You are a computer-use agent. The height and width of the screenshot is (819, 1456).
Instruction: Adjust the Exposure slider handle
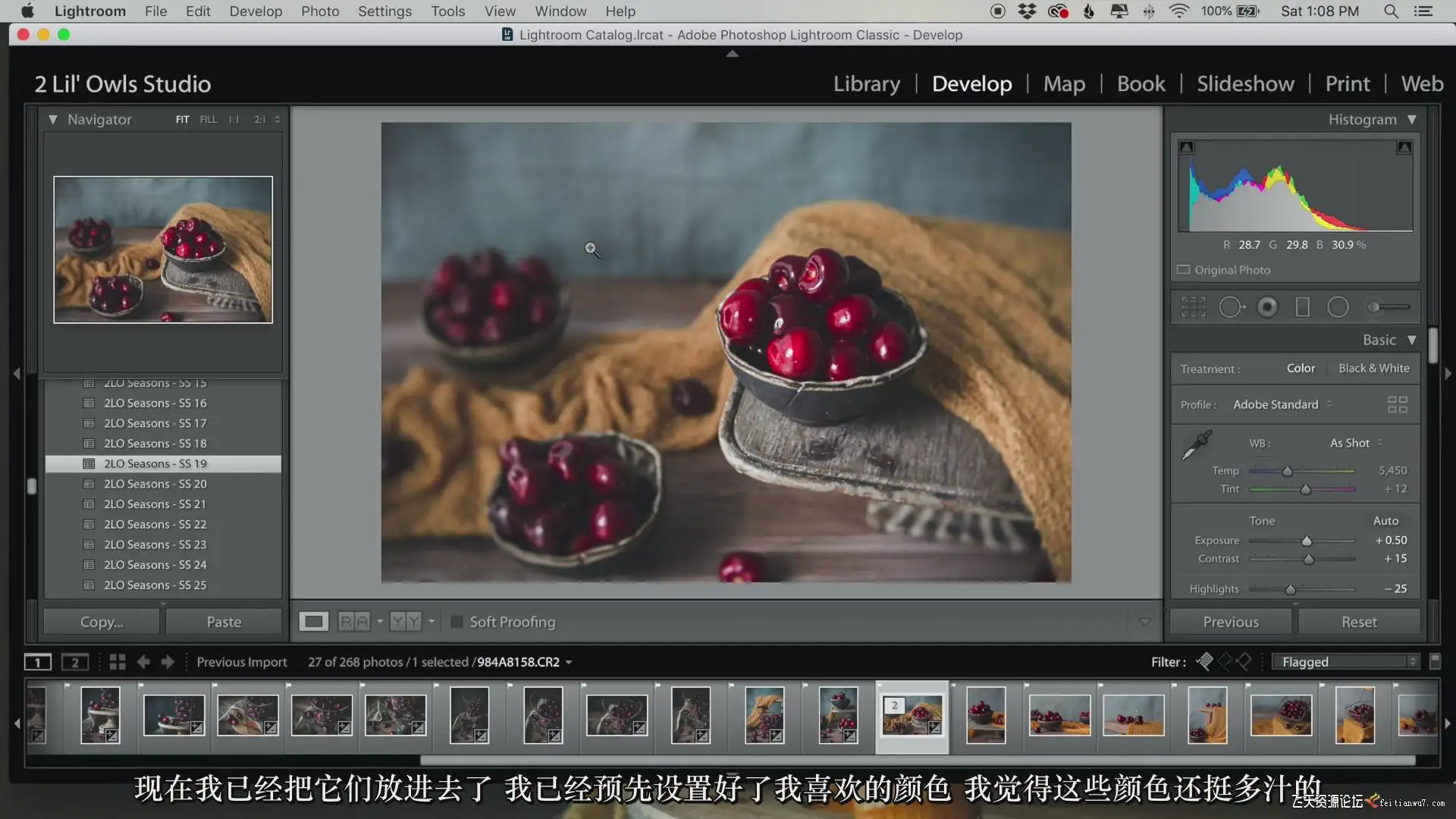pyautogui.click(x=1307, y=541)
